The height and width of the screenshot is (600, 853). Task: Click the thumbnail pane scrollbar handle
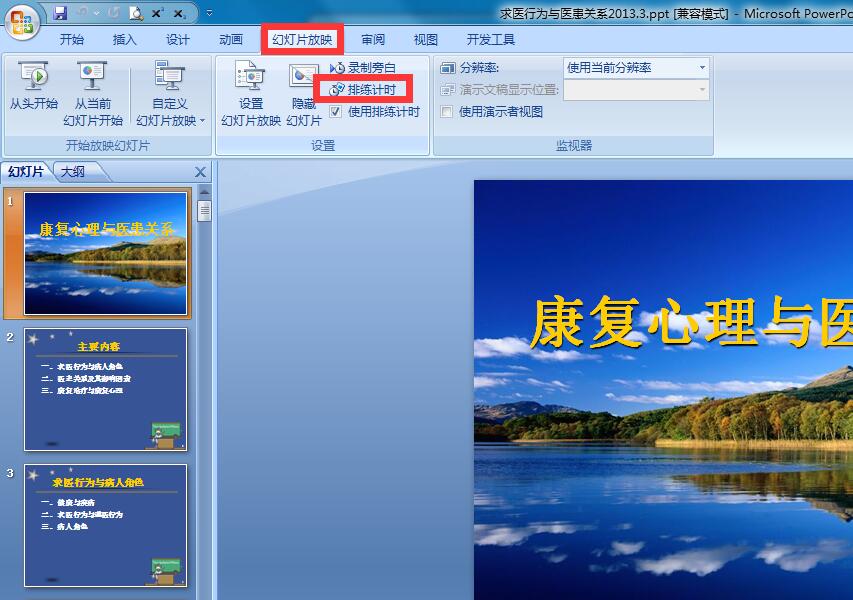click(x=205, y=211)
